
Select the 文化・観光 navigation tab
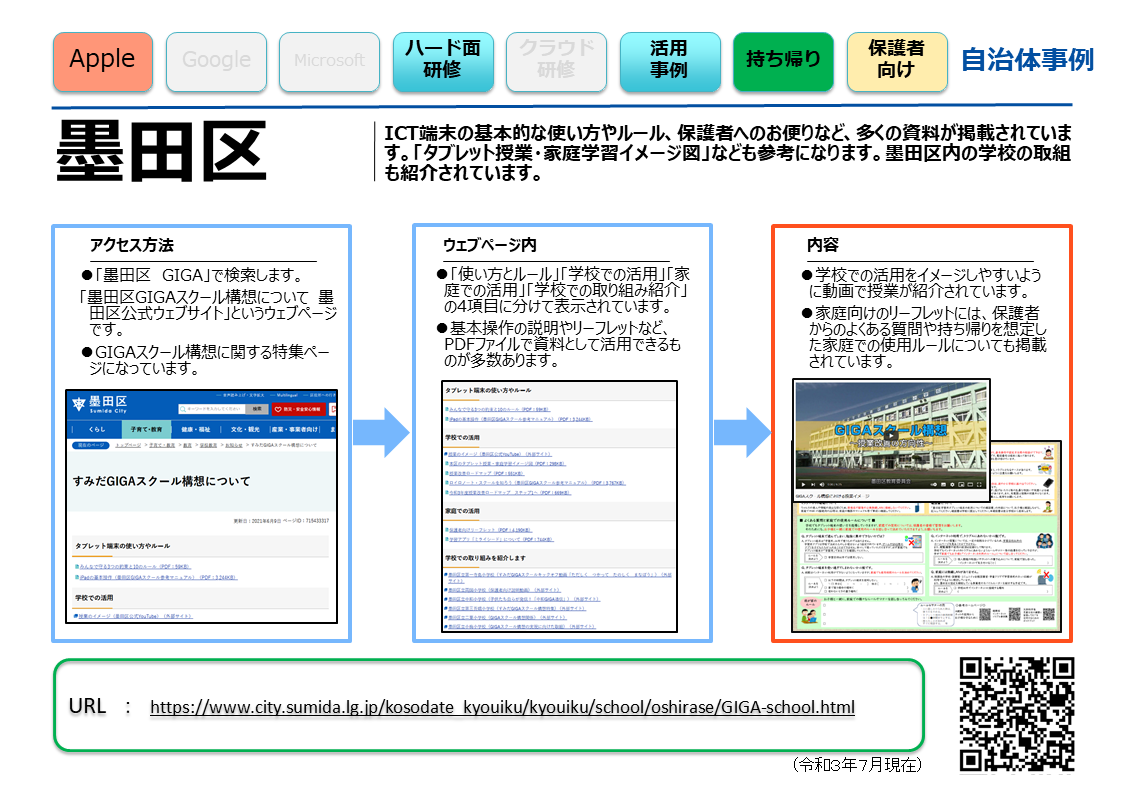coord(244,430)
